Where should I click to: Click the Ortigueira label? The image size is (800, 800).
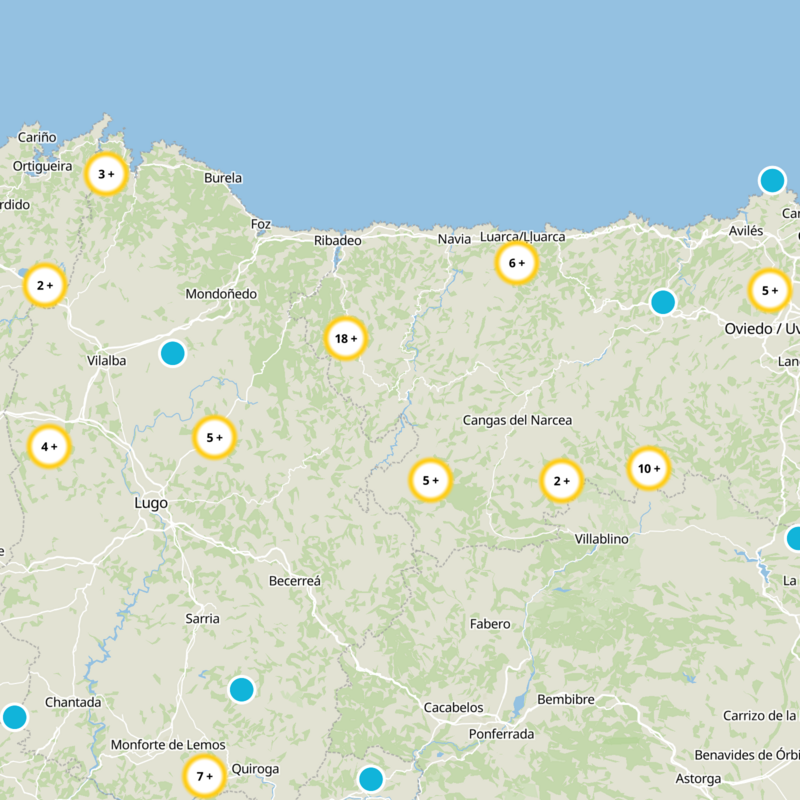(43, 166)
